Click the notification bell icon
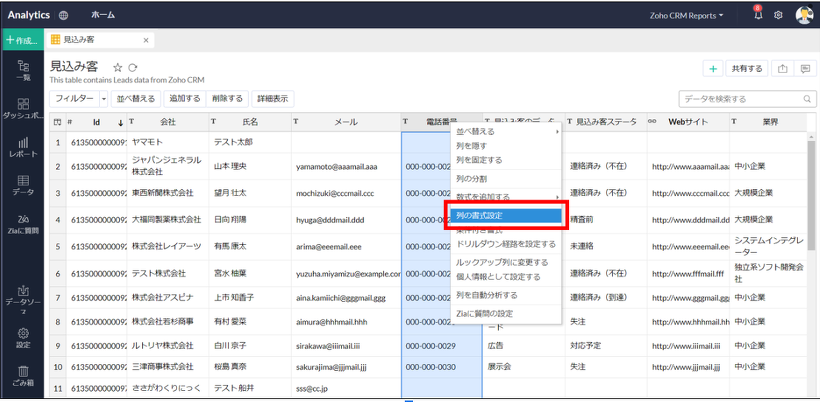The width and height of the screenshot is (820, 402). click(x=757, y=15)
